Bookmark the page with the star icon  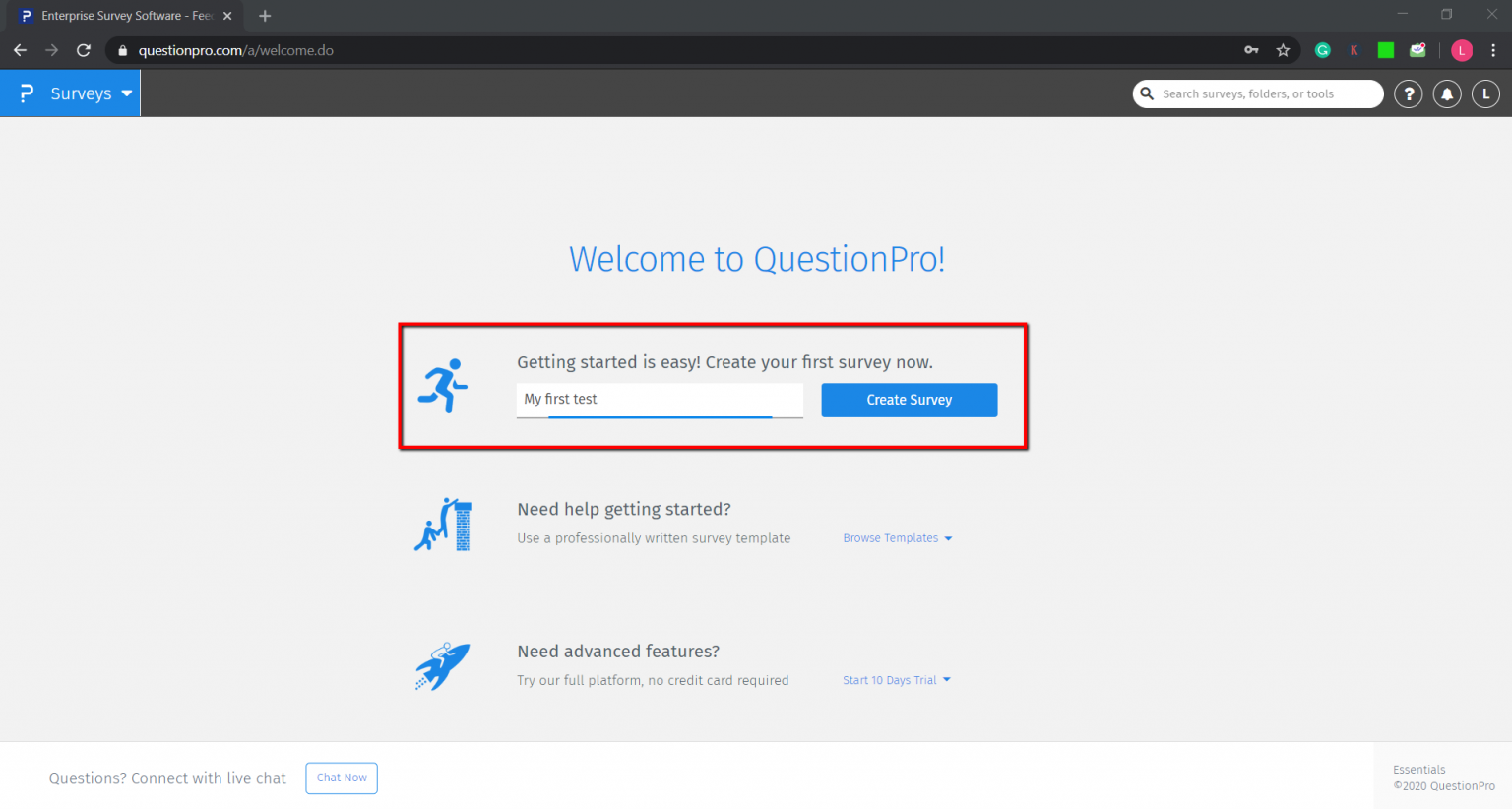pyautogui.click(x=1283, y=49)
